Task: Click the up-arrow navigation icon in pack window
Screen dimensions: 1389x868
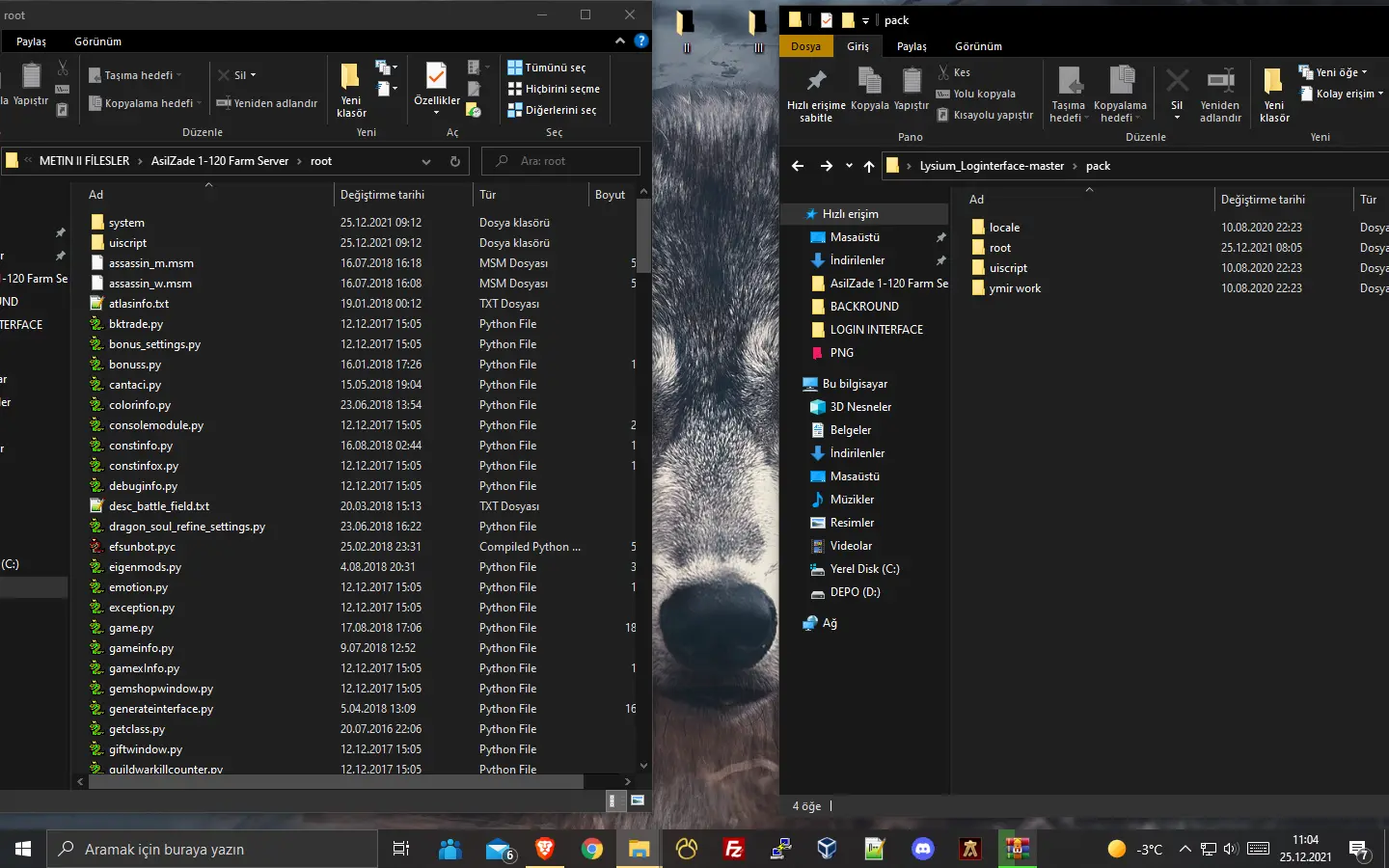Action: pos(869,166)
